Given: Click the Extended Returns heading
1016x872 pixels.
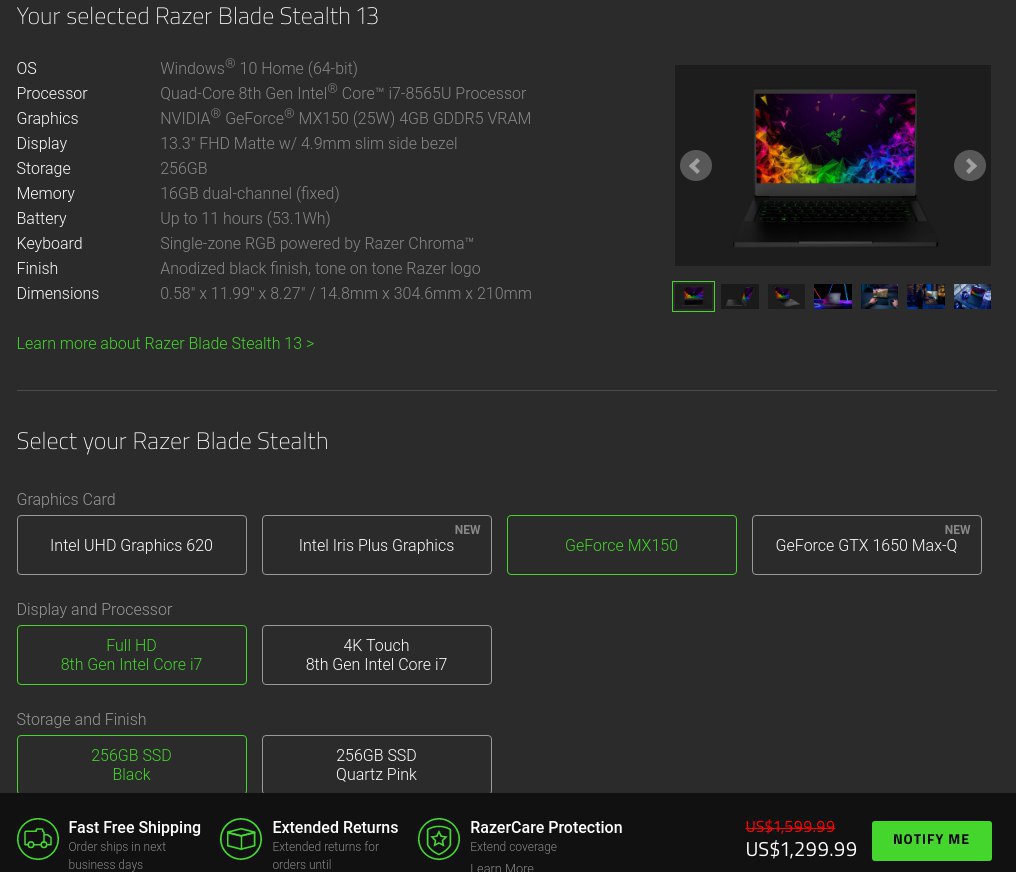Looking at the screenshot, I should (335, 827).
